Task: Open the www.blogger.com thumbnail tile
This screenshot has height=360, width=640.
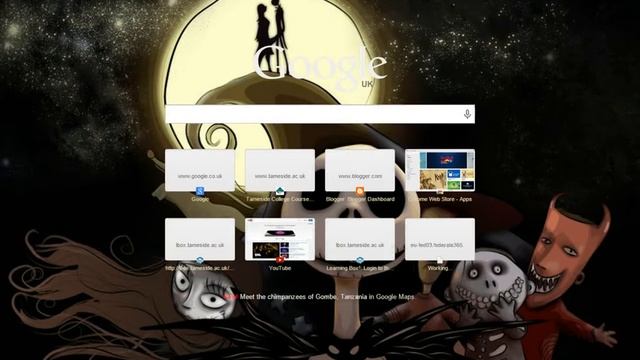Action: tap(360, 170)
